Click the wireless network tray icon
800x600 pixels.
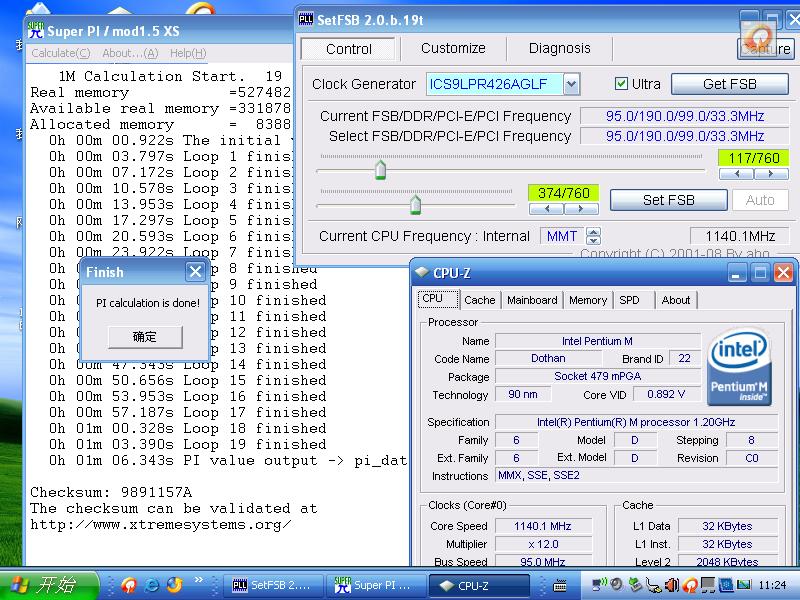[598, 584]
